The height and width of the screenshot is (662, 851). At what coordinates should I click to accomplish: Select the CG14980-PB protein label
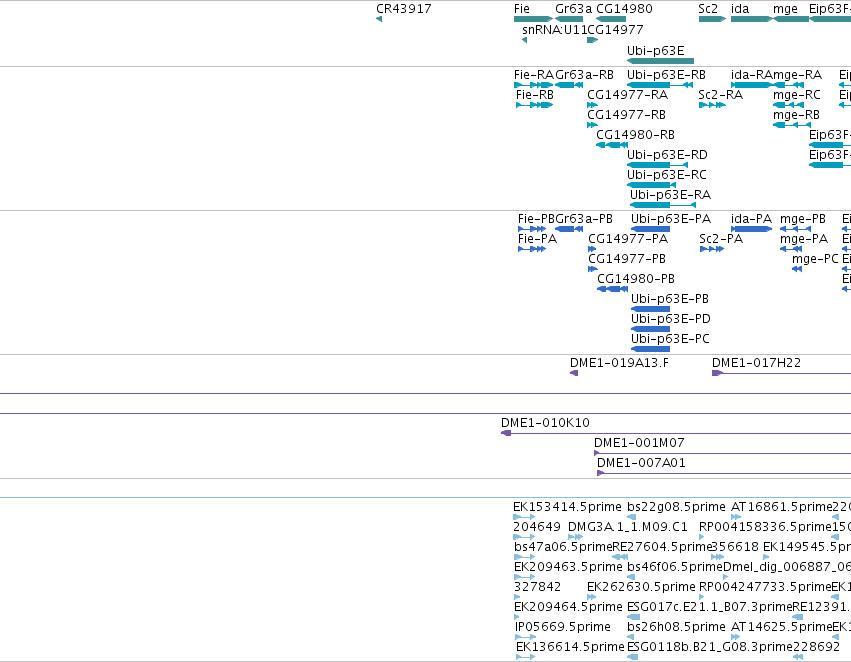[636, 279]
